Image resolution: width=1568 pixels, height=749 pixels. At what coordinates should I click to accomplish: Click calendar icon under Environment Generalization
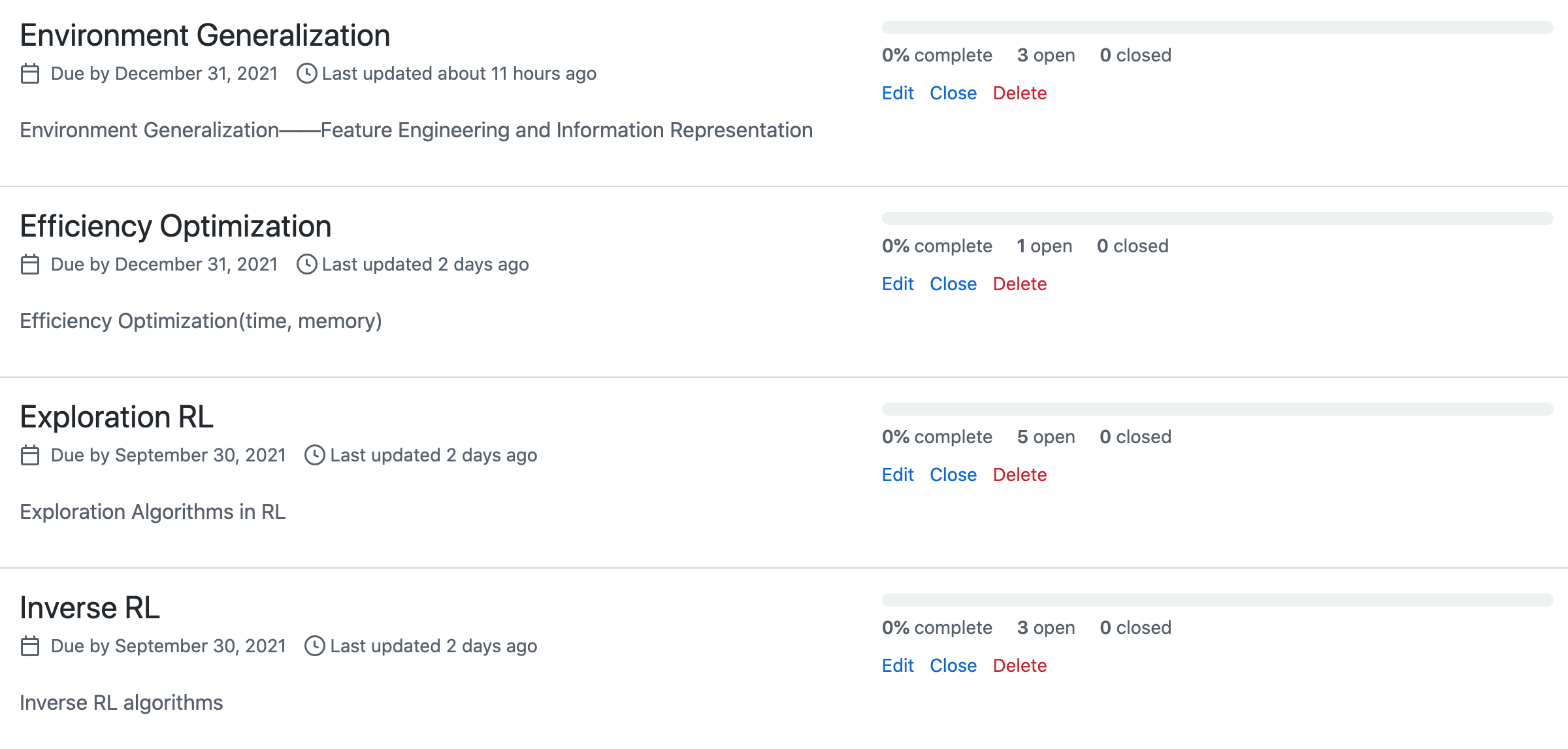click(30, 74)
